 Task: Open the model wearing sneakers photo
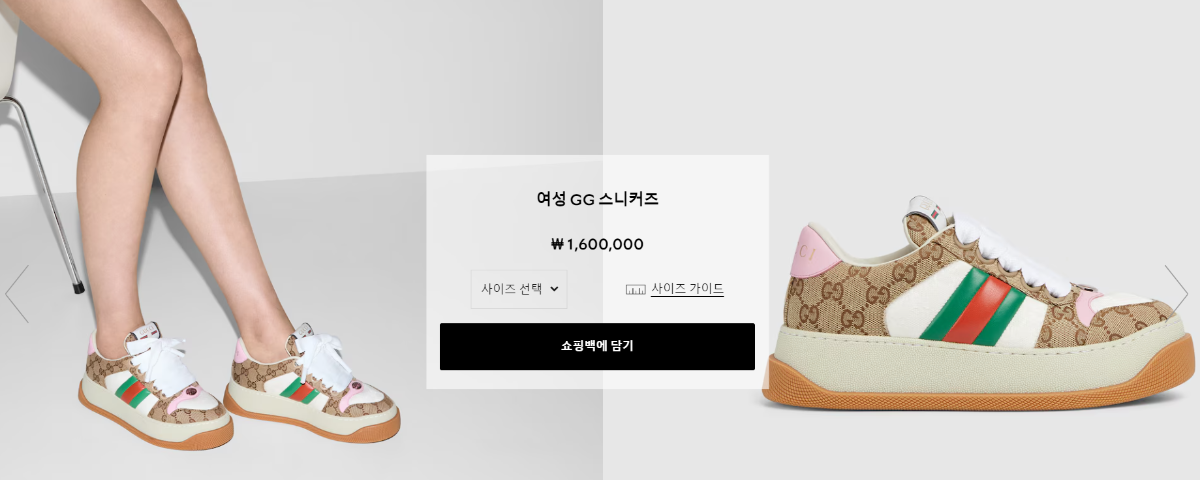(x=300, y=240)
